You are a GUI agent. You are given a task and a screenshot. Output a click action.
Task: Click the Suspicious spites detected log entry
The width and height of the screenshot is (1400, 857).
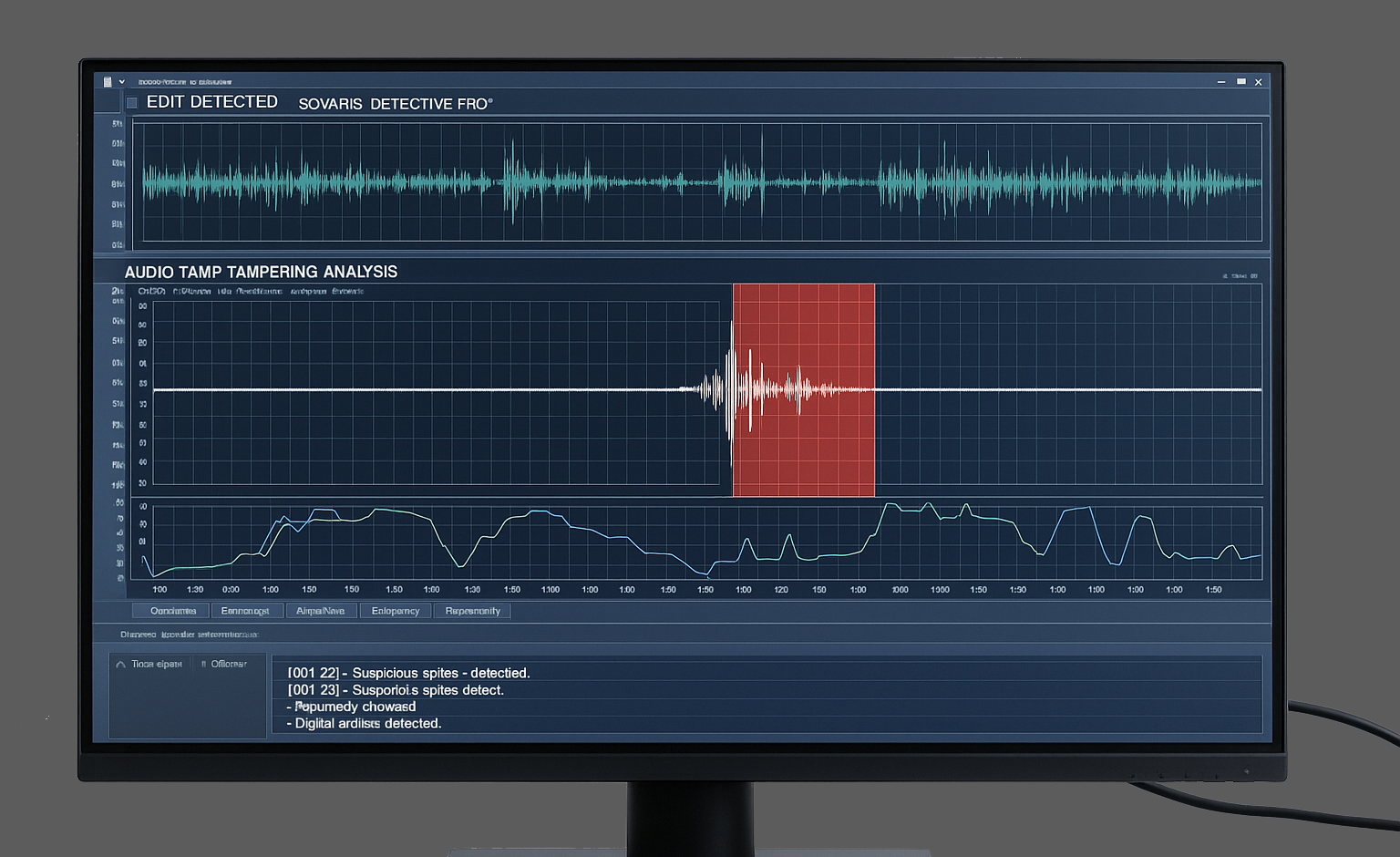409,673
